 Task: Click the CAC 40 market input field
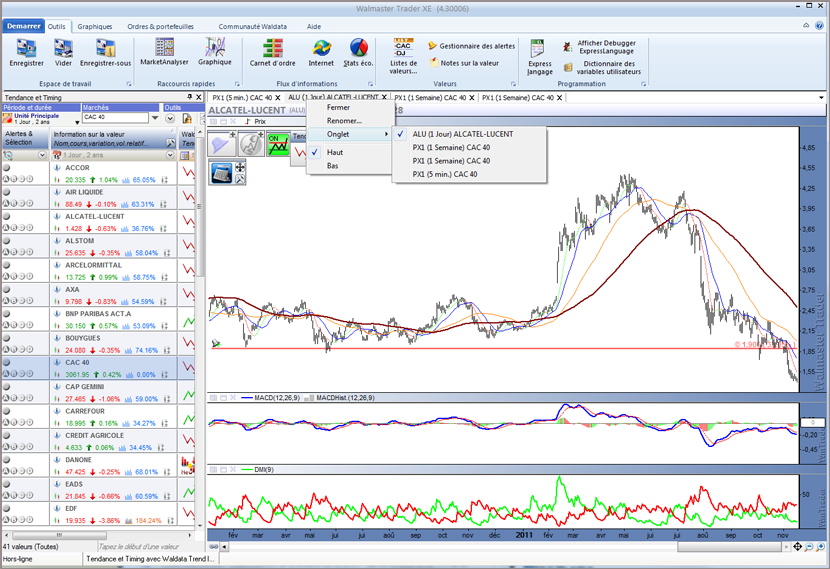point(115,118)
